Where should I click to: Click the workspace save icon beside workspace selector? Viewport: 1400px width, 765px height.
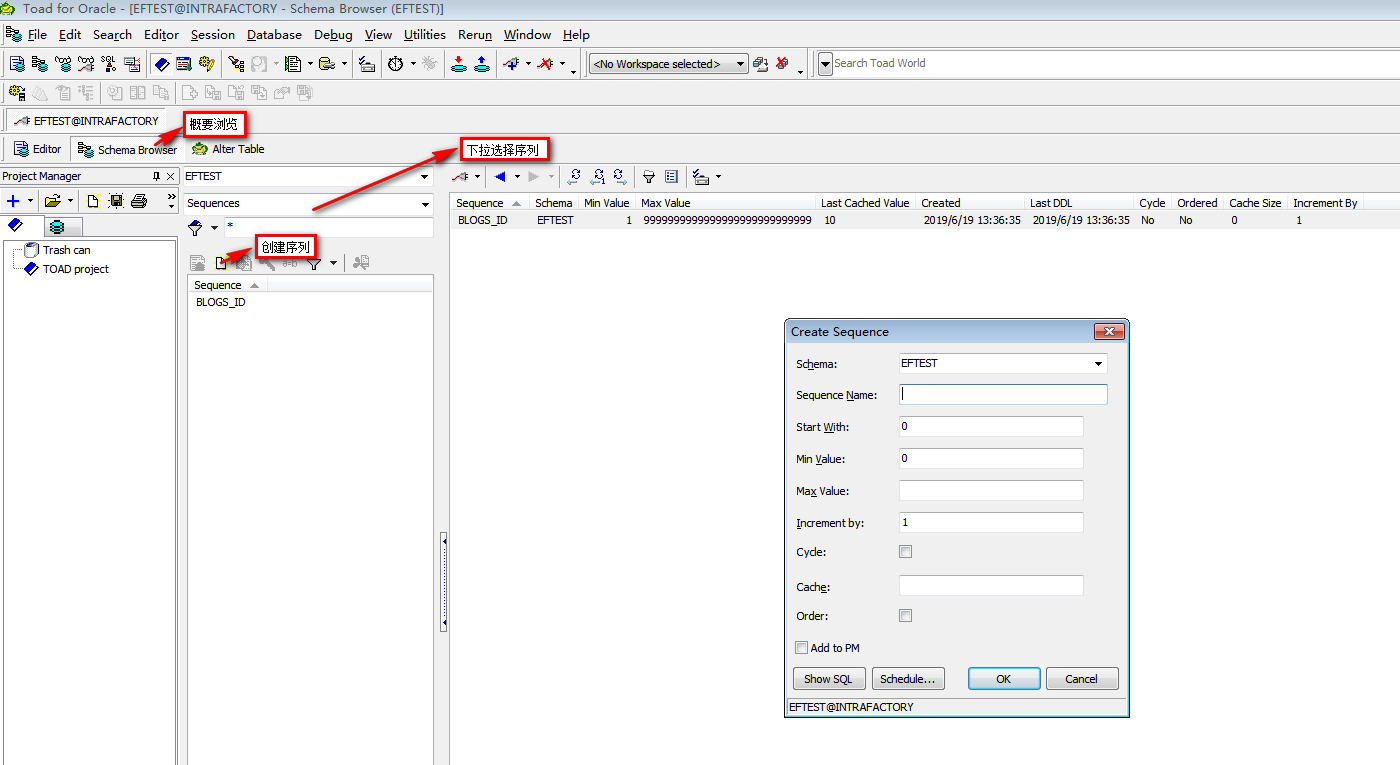tap(760, 64)
